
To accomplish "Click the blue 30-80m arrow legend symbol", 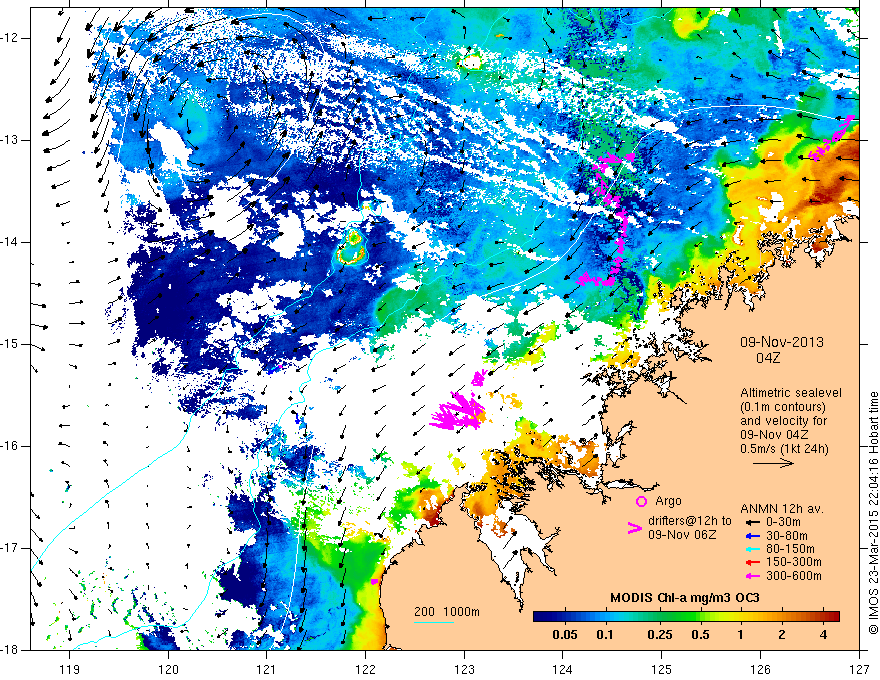I will 752,536.
